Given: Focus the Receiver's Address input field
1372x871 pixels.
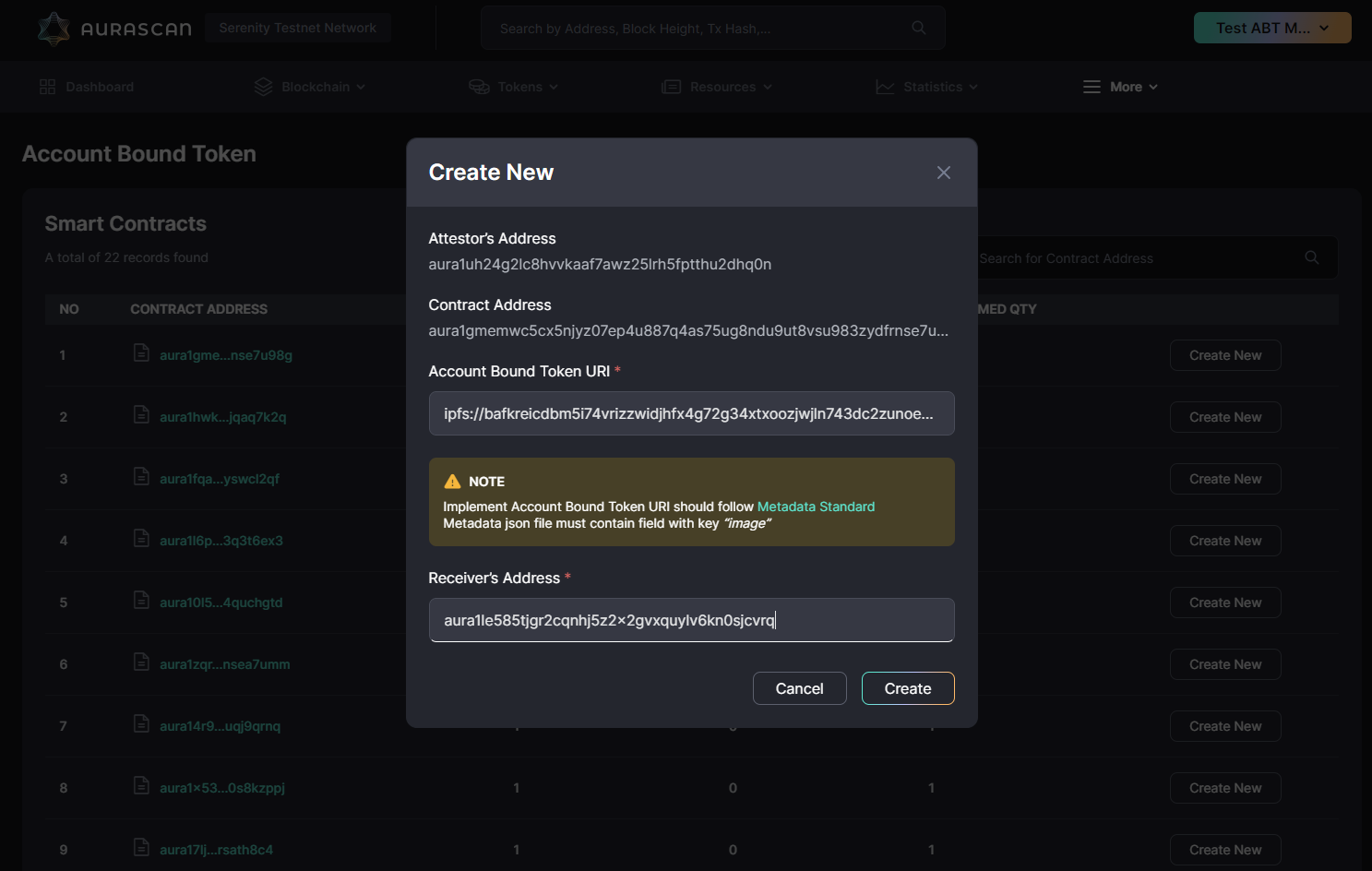Looking at the screenshot, I should [691, 620].
